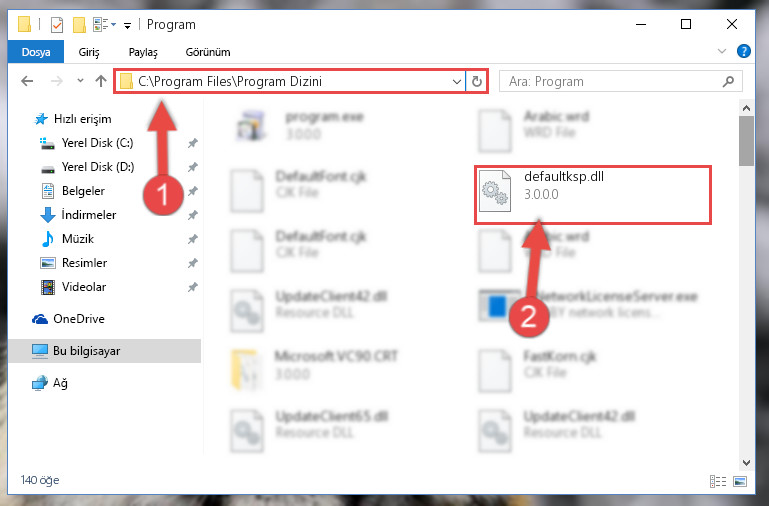The height and width of the screenshot is (506, 769).
Task: Switch to large icons view
Action: click(x=740, y=481)
